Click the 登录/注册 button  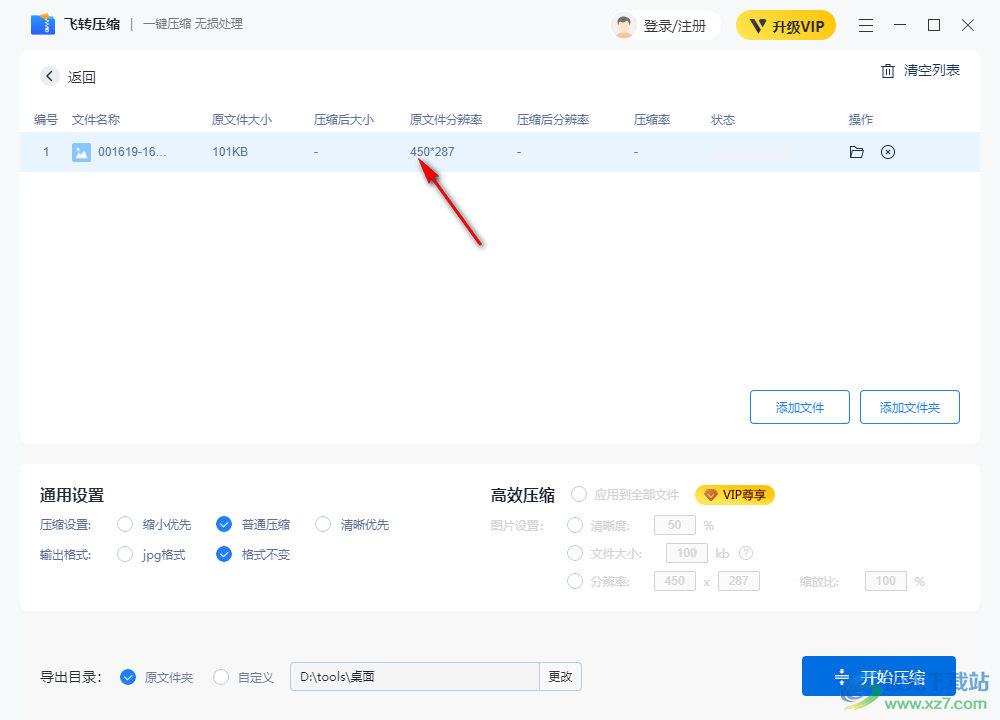[x=665, y=26]
